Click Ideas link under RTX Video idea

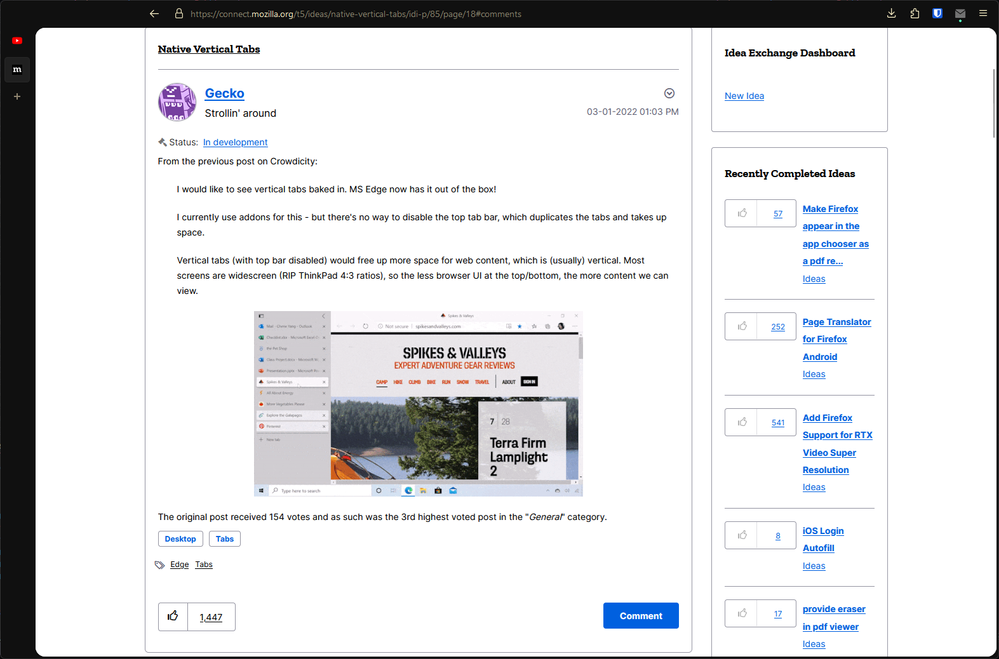[x=814, y=487]
